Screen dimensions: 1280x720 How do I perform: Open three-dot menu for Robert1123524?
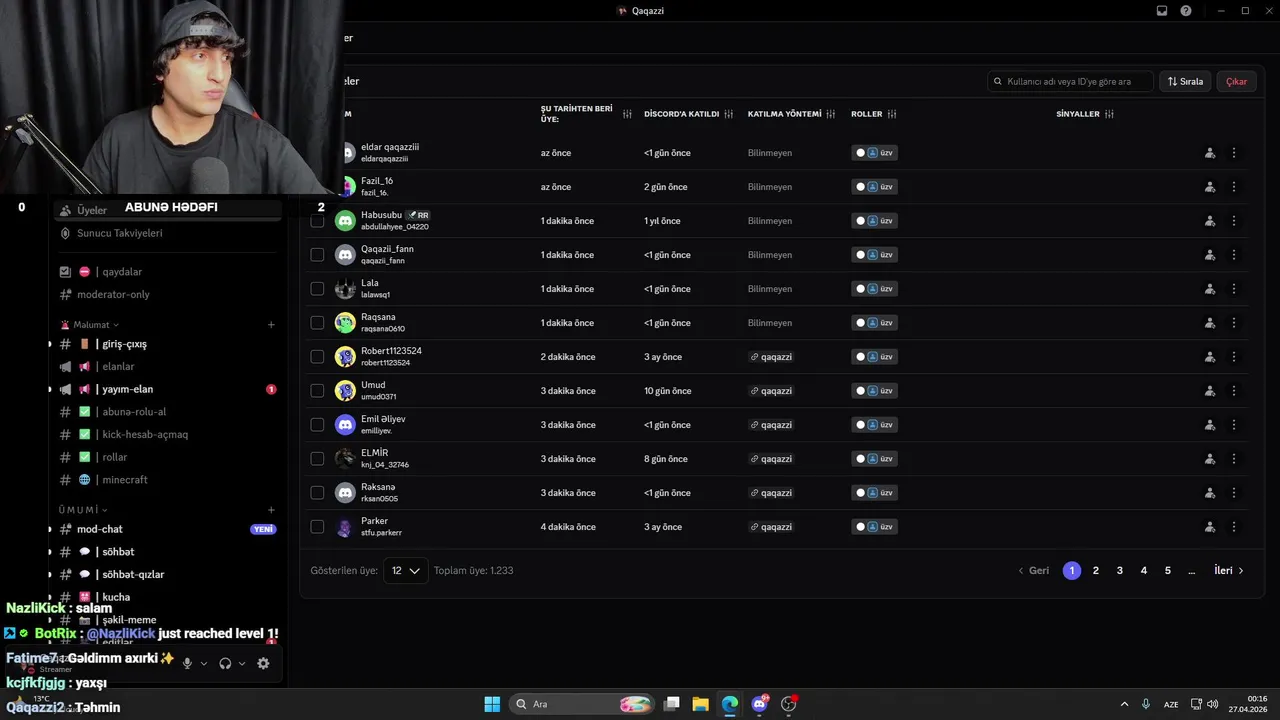1234,357
